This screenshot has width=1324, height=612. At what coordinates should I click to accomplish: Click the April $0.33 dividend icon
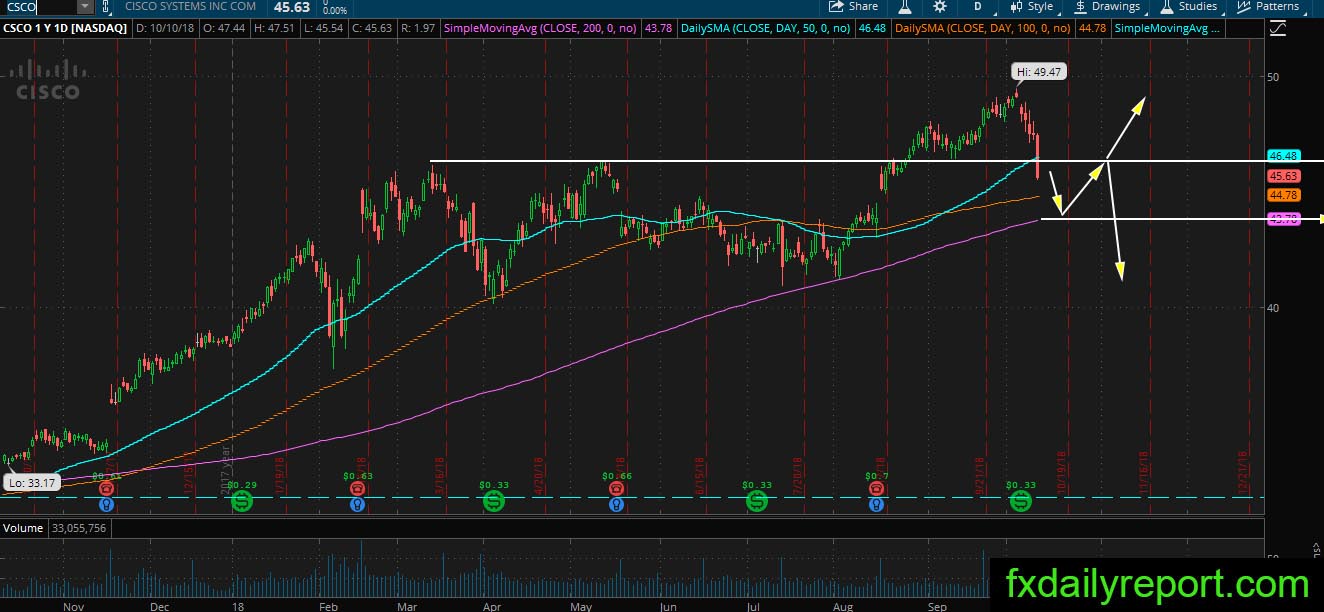(x=494, y=501)
